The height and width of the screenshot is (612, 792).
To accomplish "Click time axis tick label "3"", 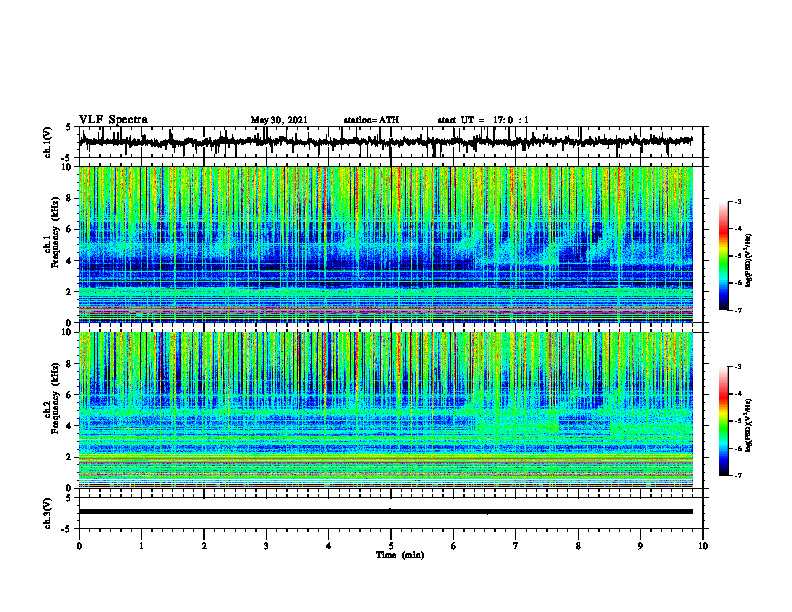I will click(266, 546).
